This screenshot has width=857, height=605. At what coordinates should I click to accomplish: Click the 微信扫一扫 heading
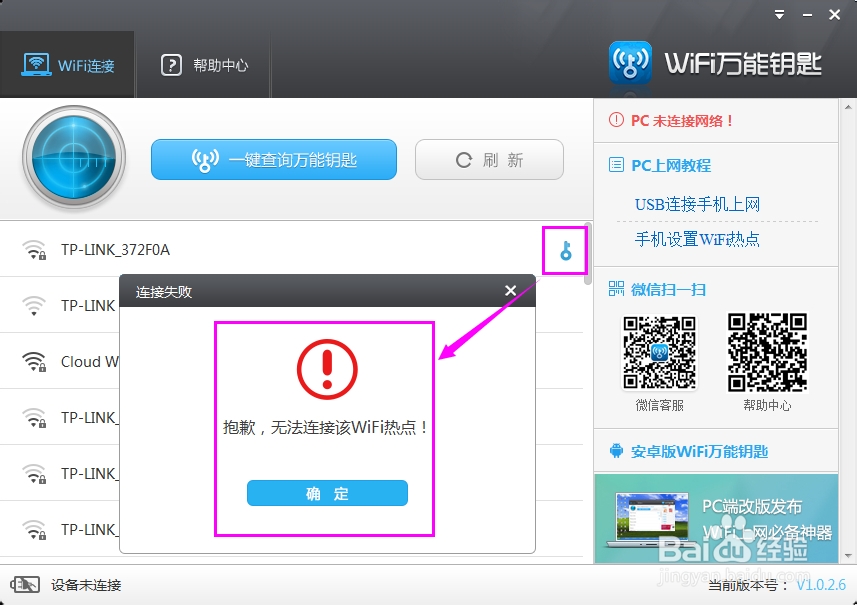tap(668, 289)
